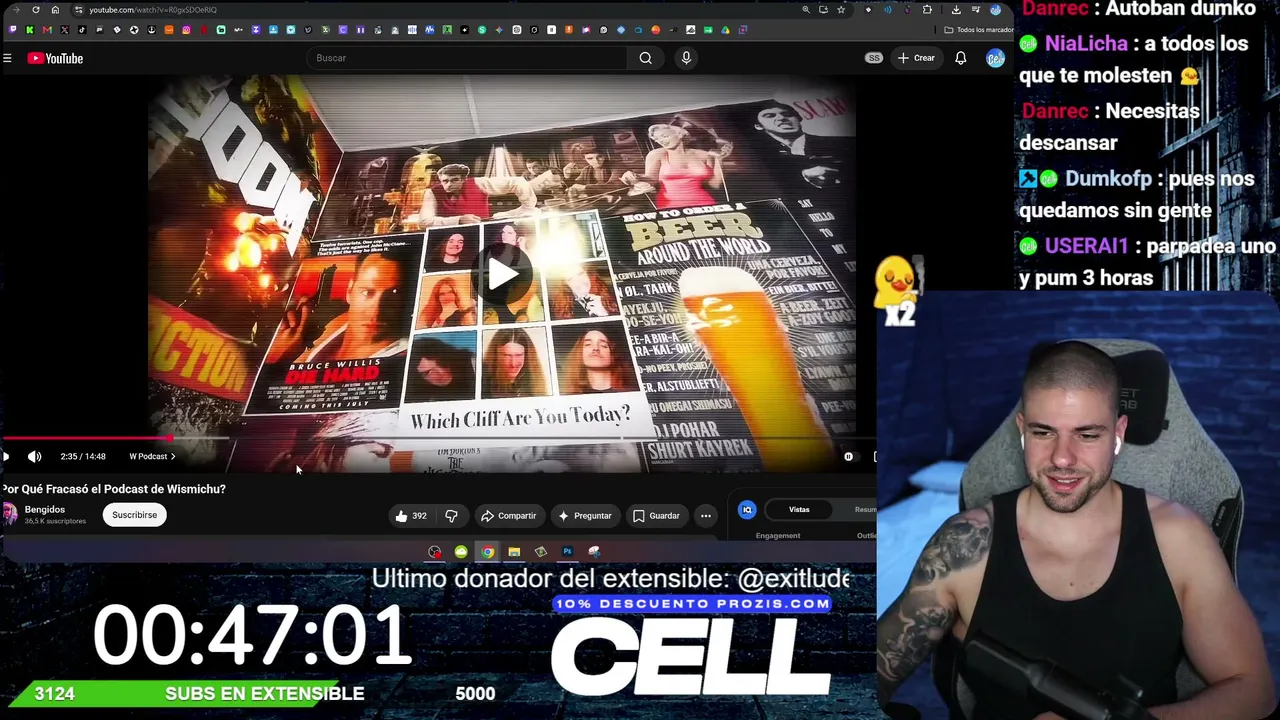Viewport: 1280px width, 720px height.
Task: Open File Explorer from the taskbar
Action: pos(514,552)
